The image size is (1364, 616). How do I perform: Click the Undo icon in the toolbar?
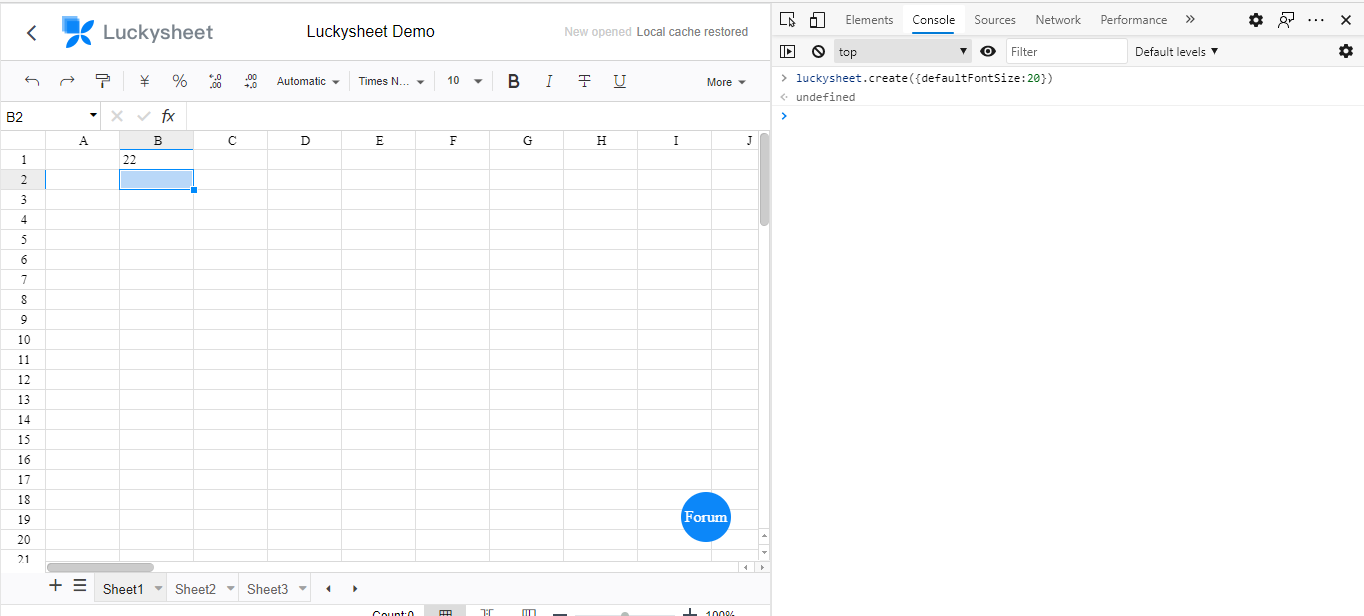(32, 82)
